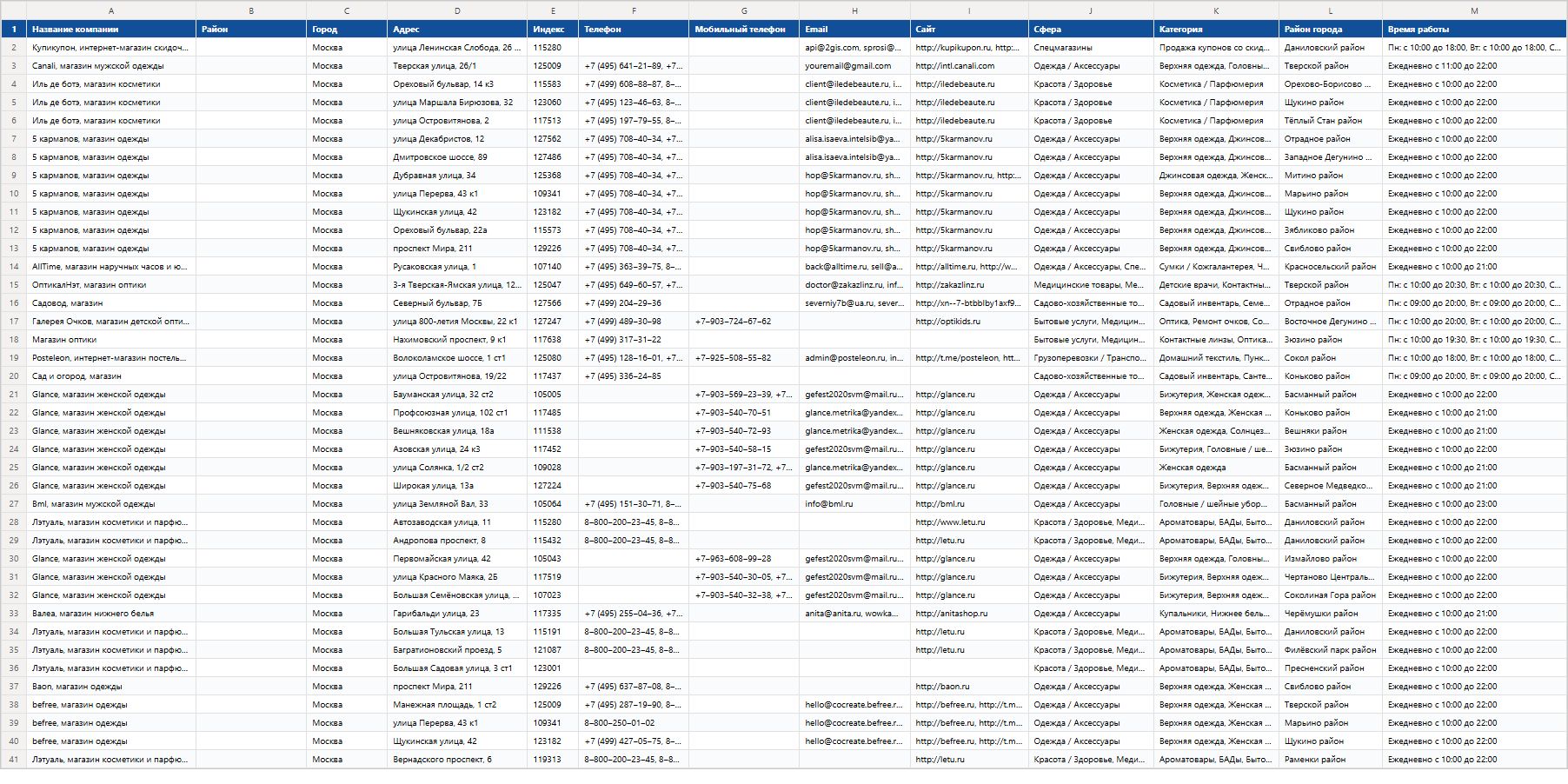Click address 'Вешняковская улица, 18а'

[x=457, y=431]
